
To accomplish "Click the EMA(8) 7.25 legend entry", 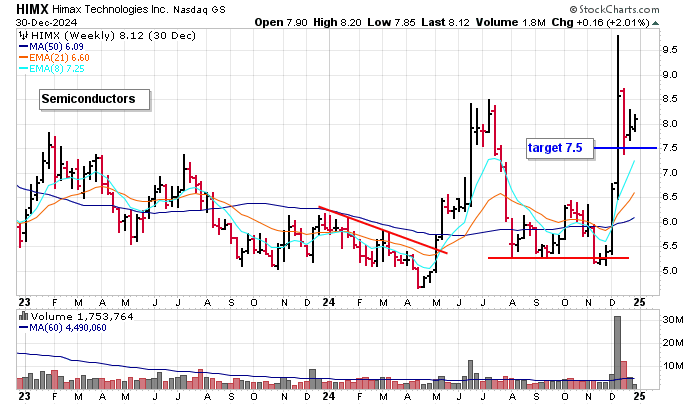I will (51, 69).
